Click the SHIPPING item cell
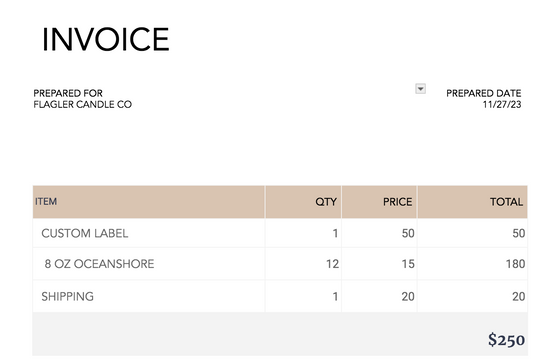The image size is (550, 361). pyautogui.click(x=149, y=296)
